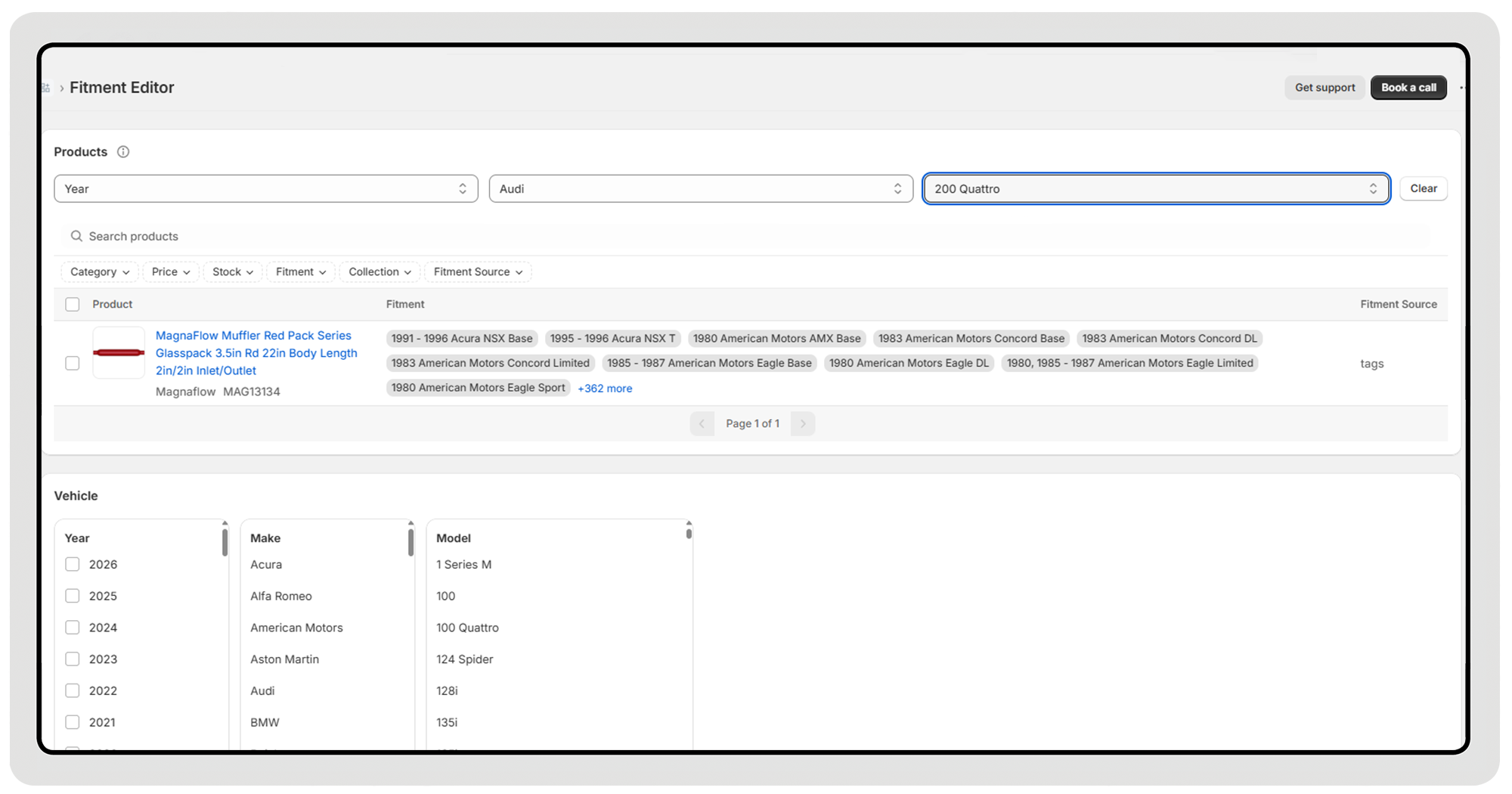Select the MagnaFlow Muffler product checkbox
Screen dimensions: 1512x794
pos(73,363)
